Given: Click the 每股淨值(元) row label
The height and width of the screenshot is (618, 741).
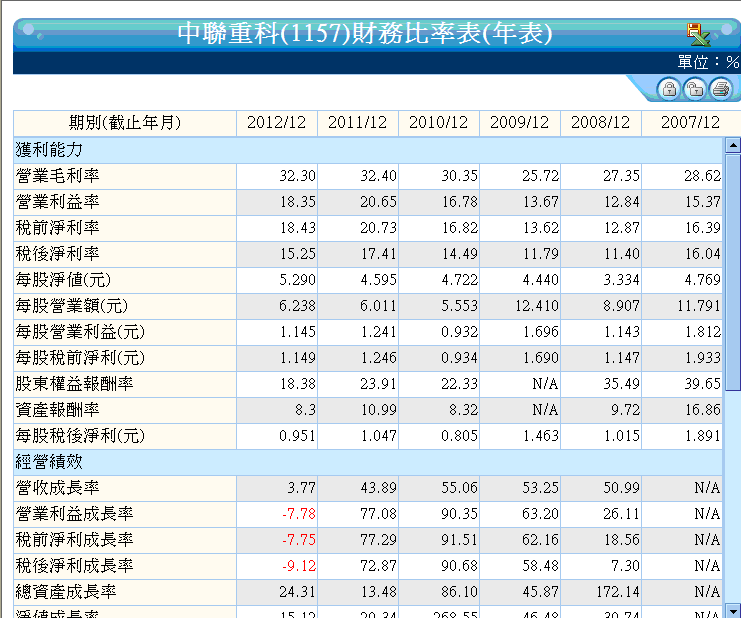Looking at the screenshot, I should tap(63, 280).
